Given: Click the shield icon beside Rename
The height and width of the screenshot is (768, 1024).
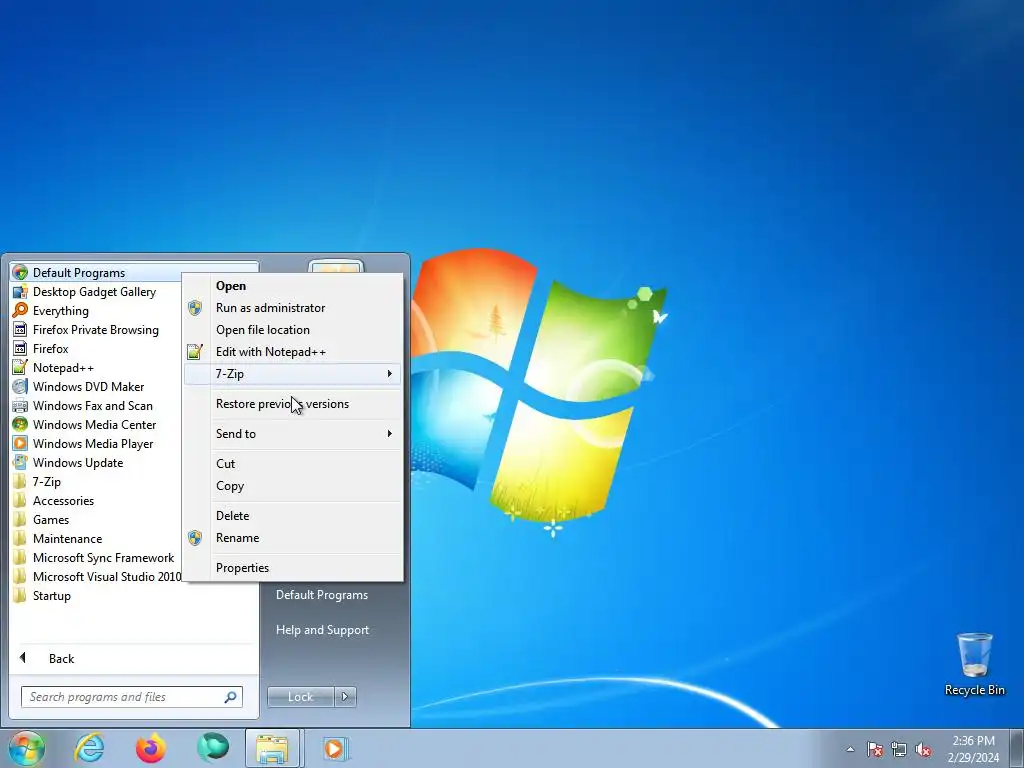Looking at the screenshot, I should [x=195, y=537].
